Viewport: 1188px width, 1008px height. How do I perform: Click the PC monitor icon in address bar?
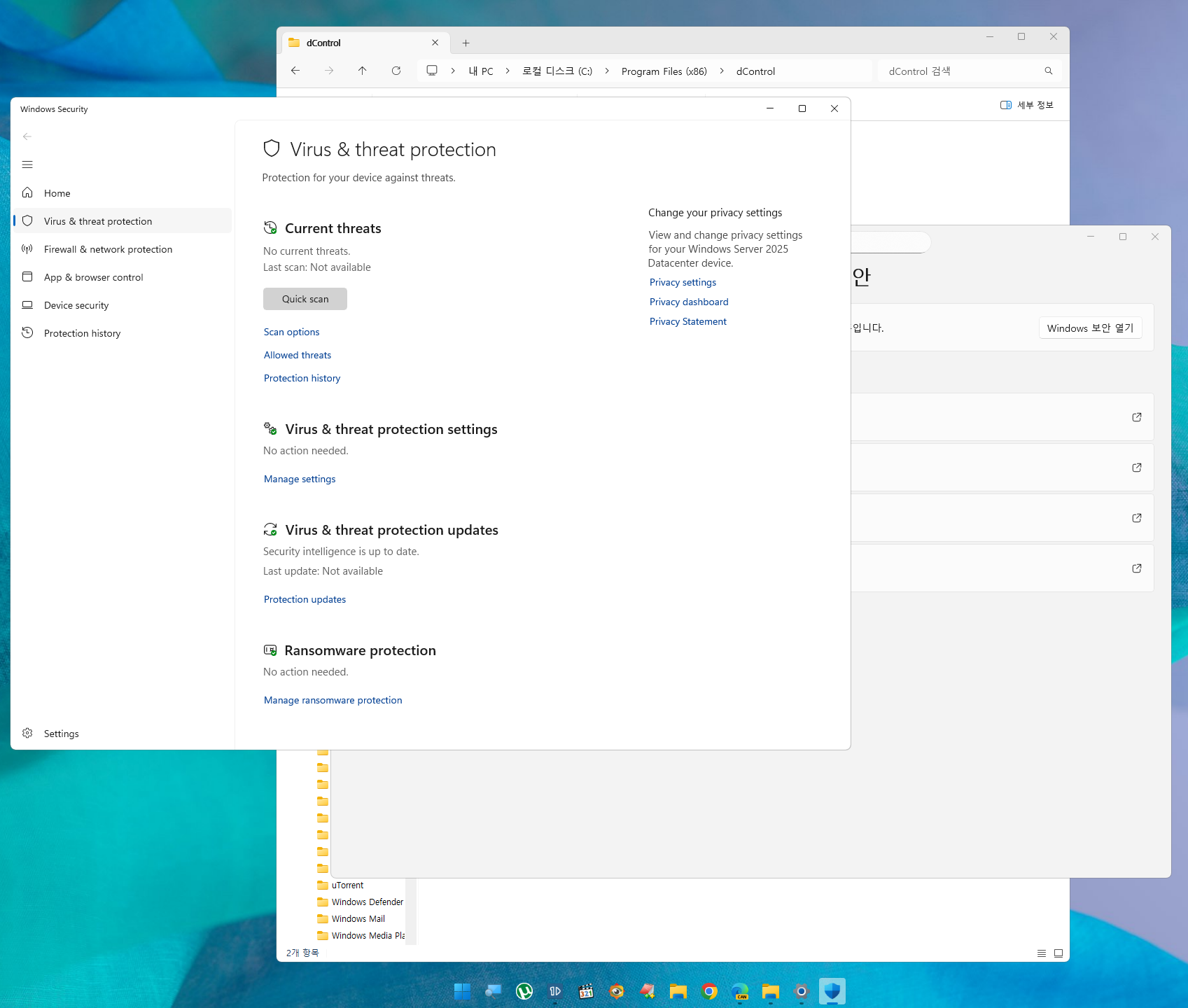tap(432, 71)
